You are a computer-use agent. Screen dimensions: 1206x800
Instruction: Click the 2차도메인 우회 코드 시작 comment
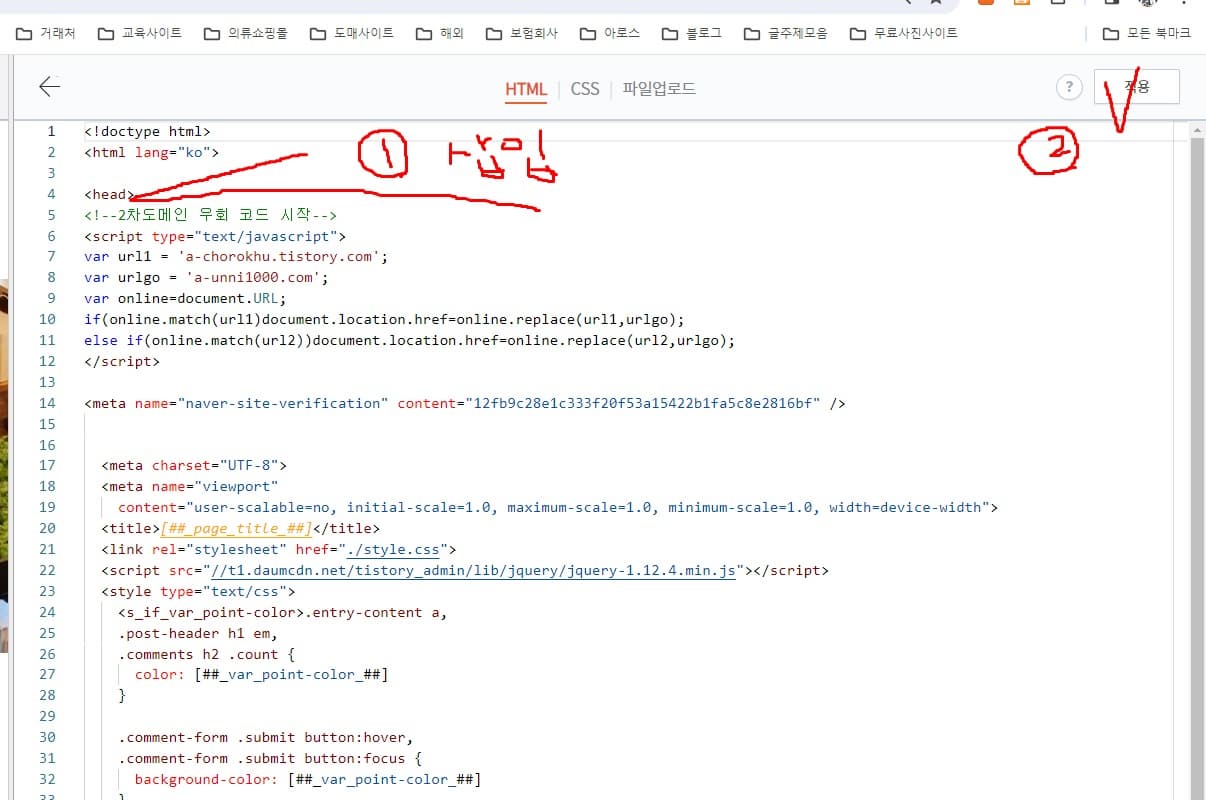tap(210, 215)
